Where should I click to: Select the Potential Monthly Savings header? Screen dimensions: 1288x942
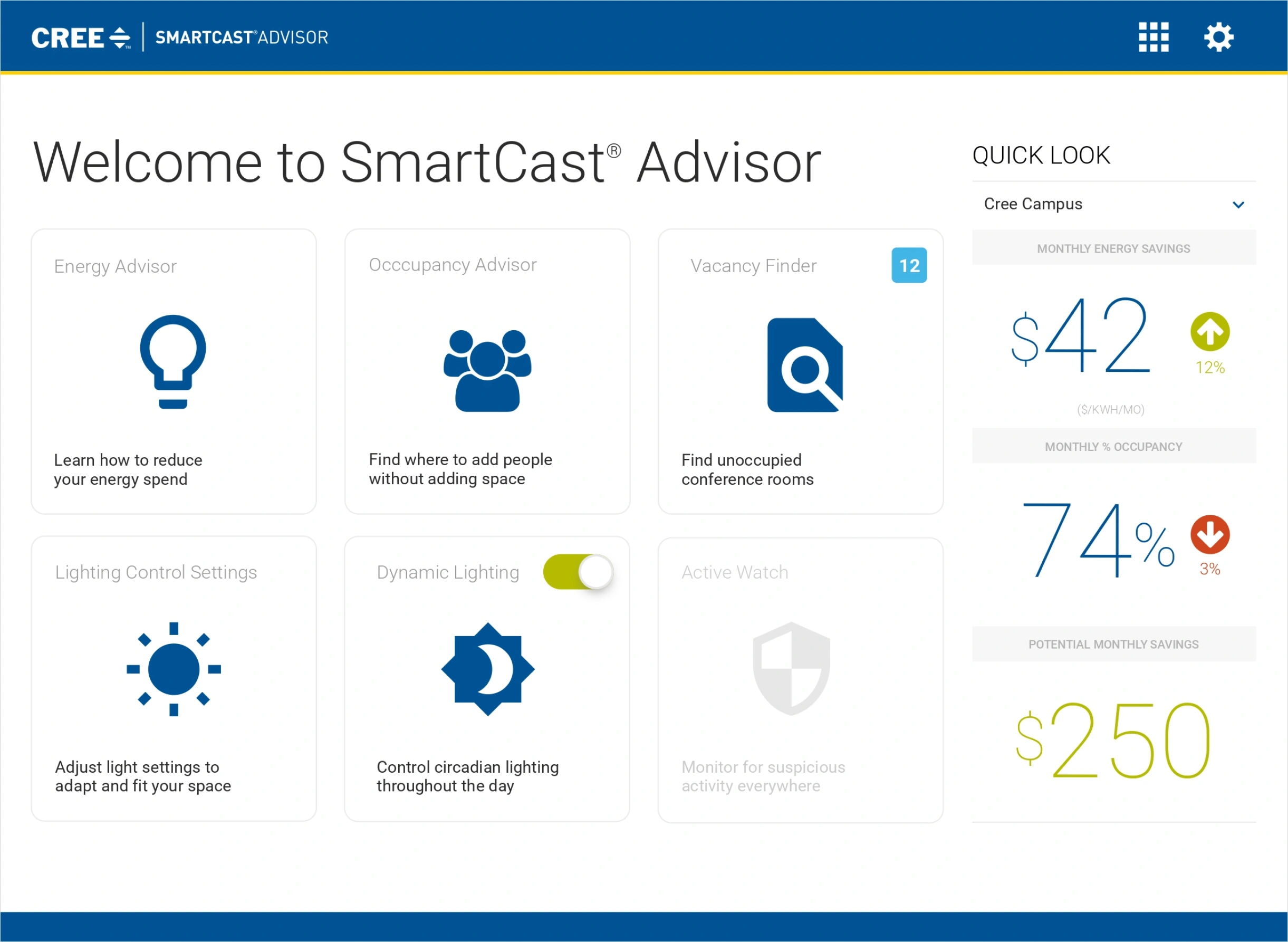pyautogui.click(x=1113, y=645)
